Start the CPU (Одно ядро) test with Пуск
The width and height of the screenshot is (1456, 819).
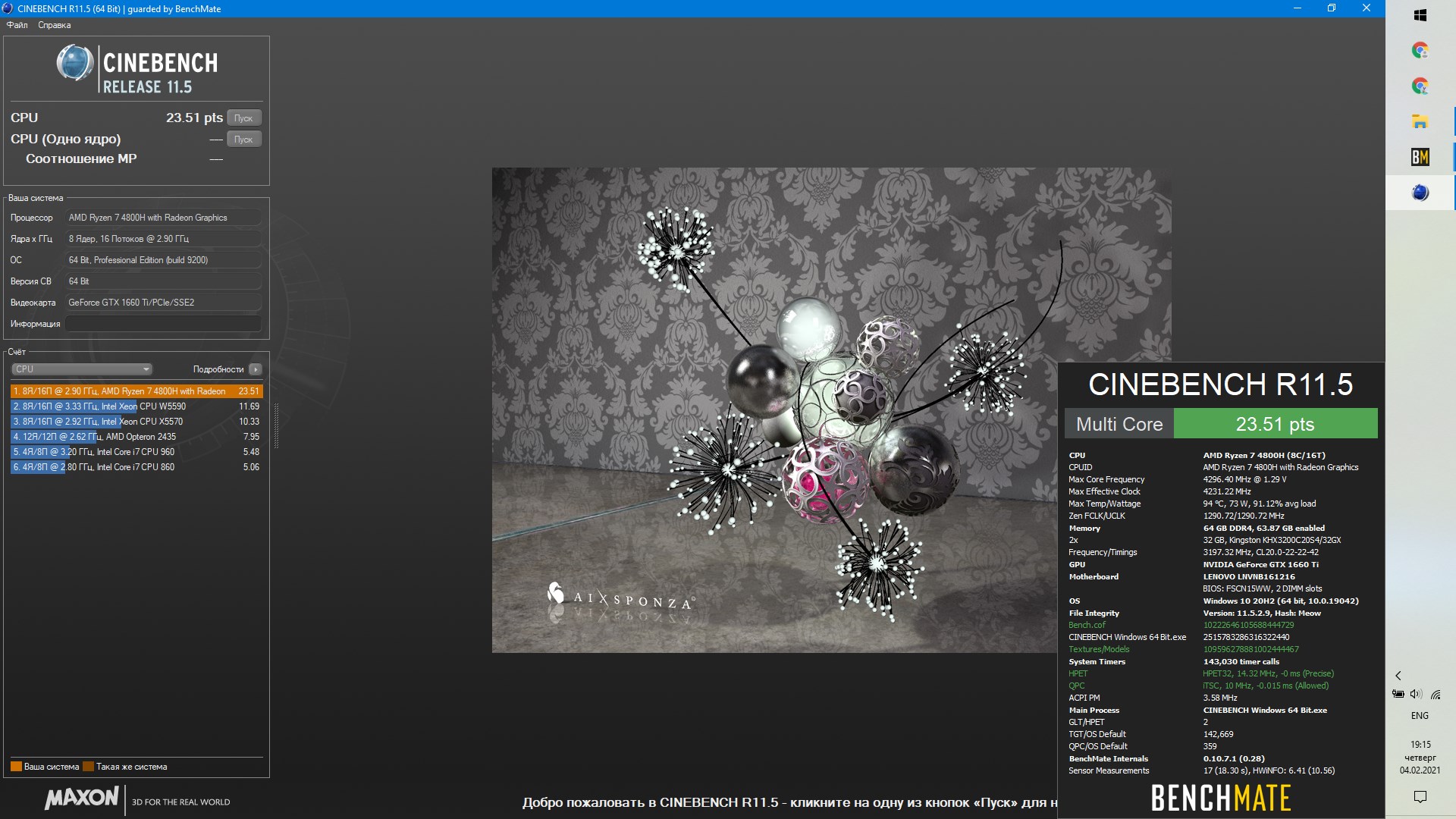[x=243, y=139]
